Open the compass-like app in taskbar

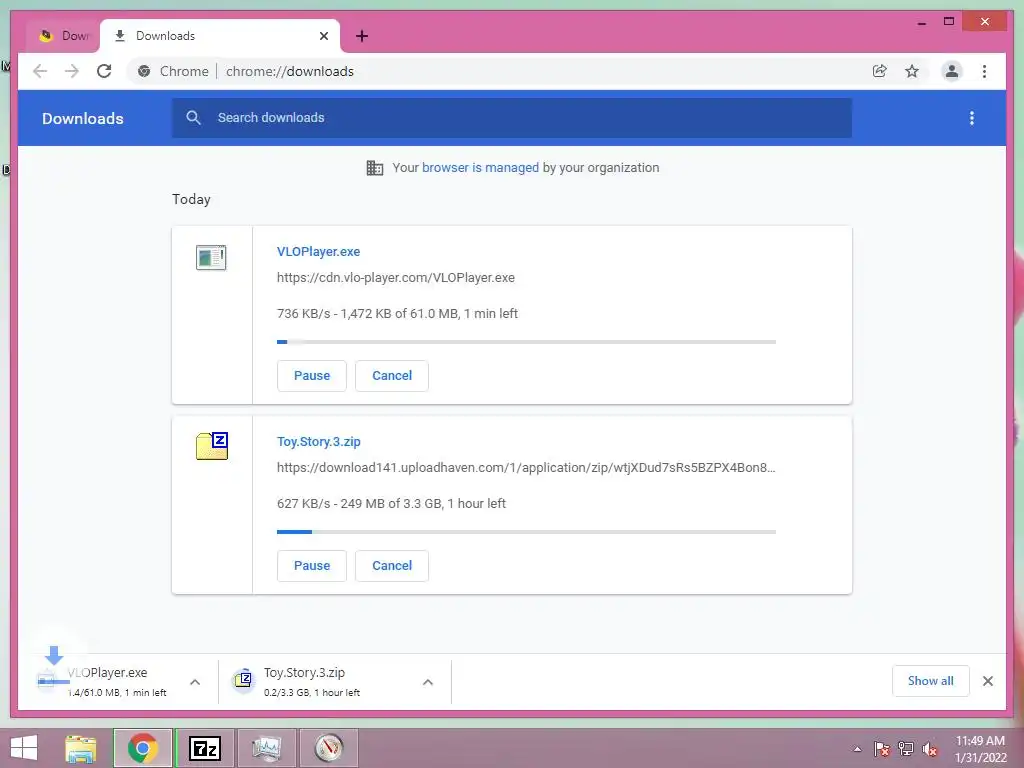click(x=328, y=748)
